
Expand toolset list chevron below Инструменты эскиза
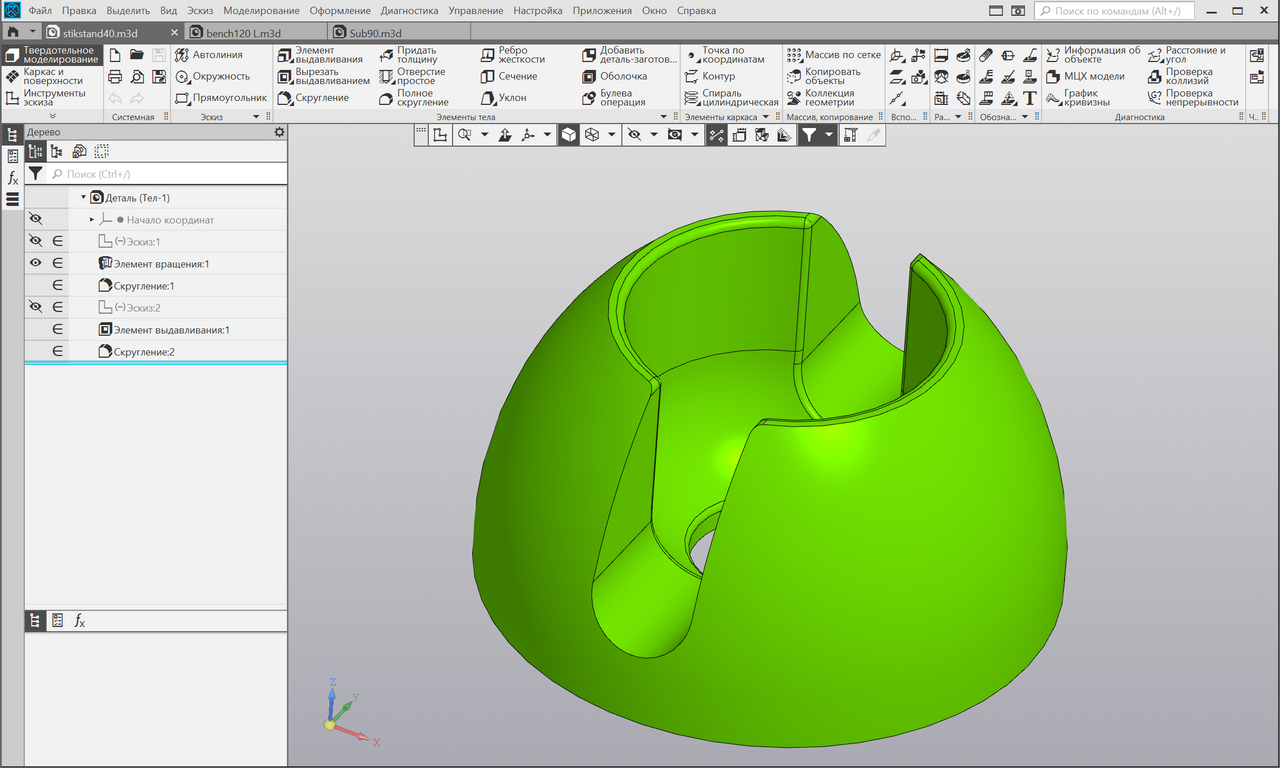[x=52, y=117]
